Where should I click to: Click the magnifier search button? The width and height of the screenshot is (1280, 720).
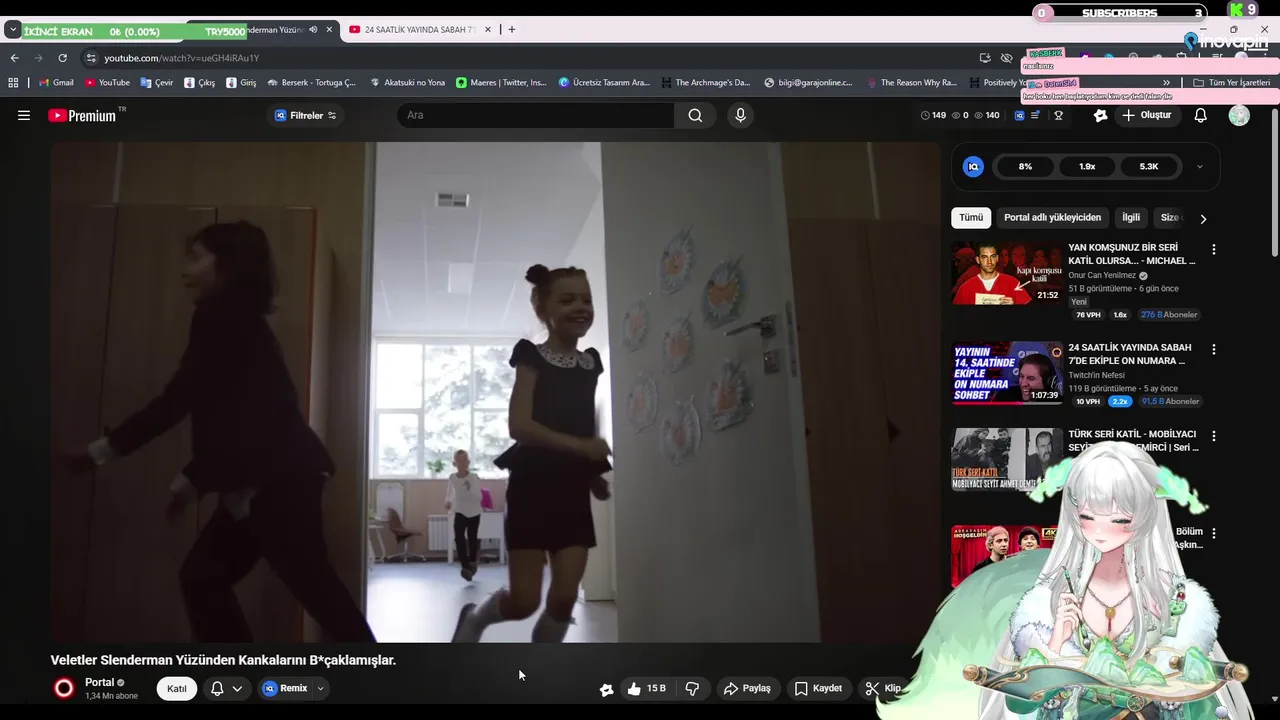(x=695, y=115)
